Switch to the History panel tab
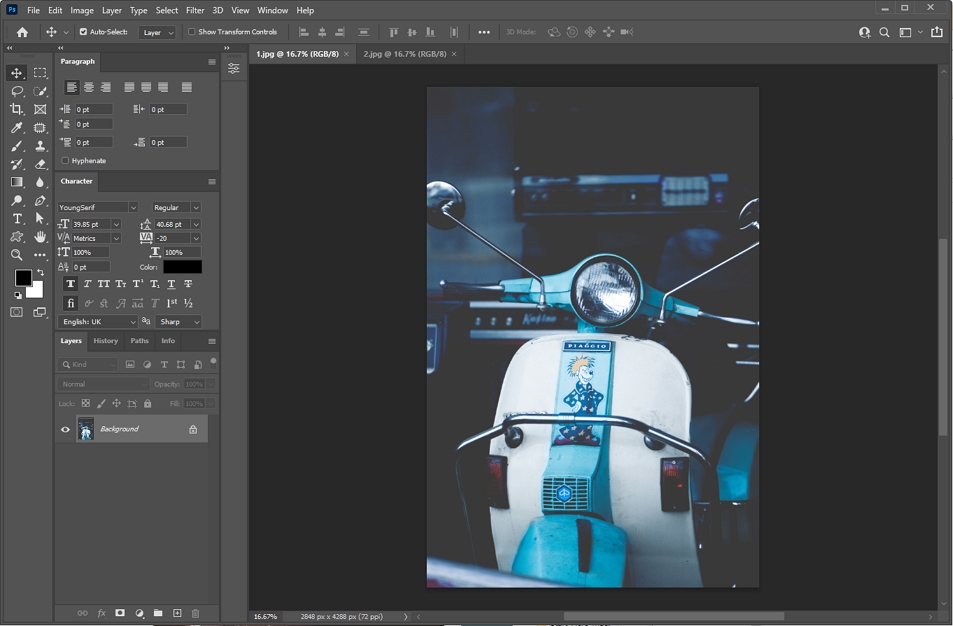 tap(105, 341)
